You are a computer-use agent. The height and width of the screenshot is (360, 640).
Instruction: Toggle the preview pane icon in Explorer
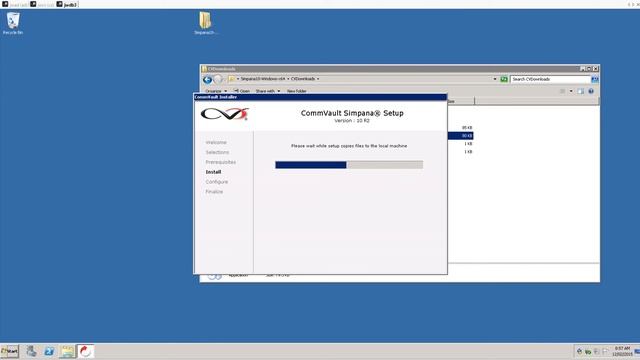(x=580, y=91)
